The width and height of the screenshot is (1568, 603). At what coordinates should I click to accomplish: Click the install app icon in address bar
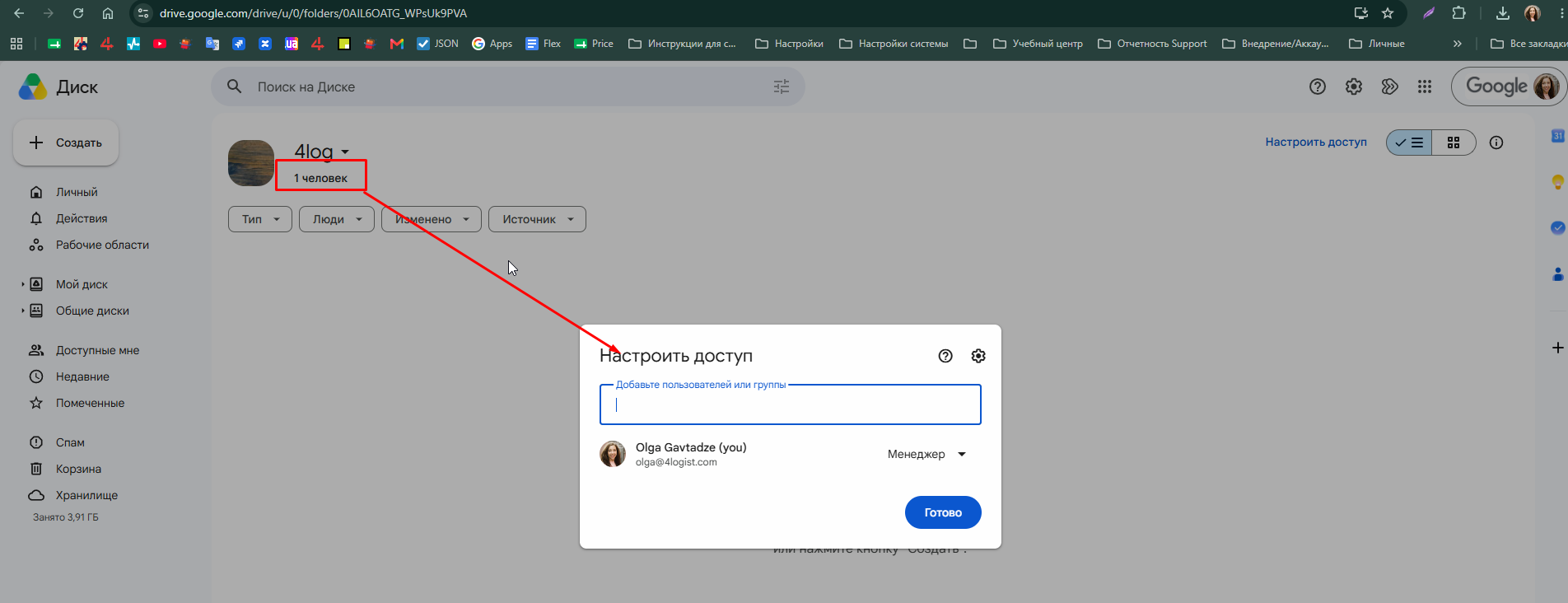coord(1360,13)
